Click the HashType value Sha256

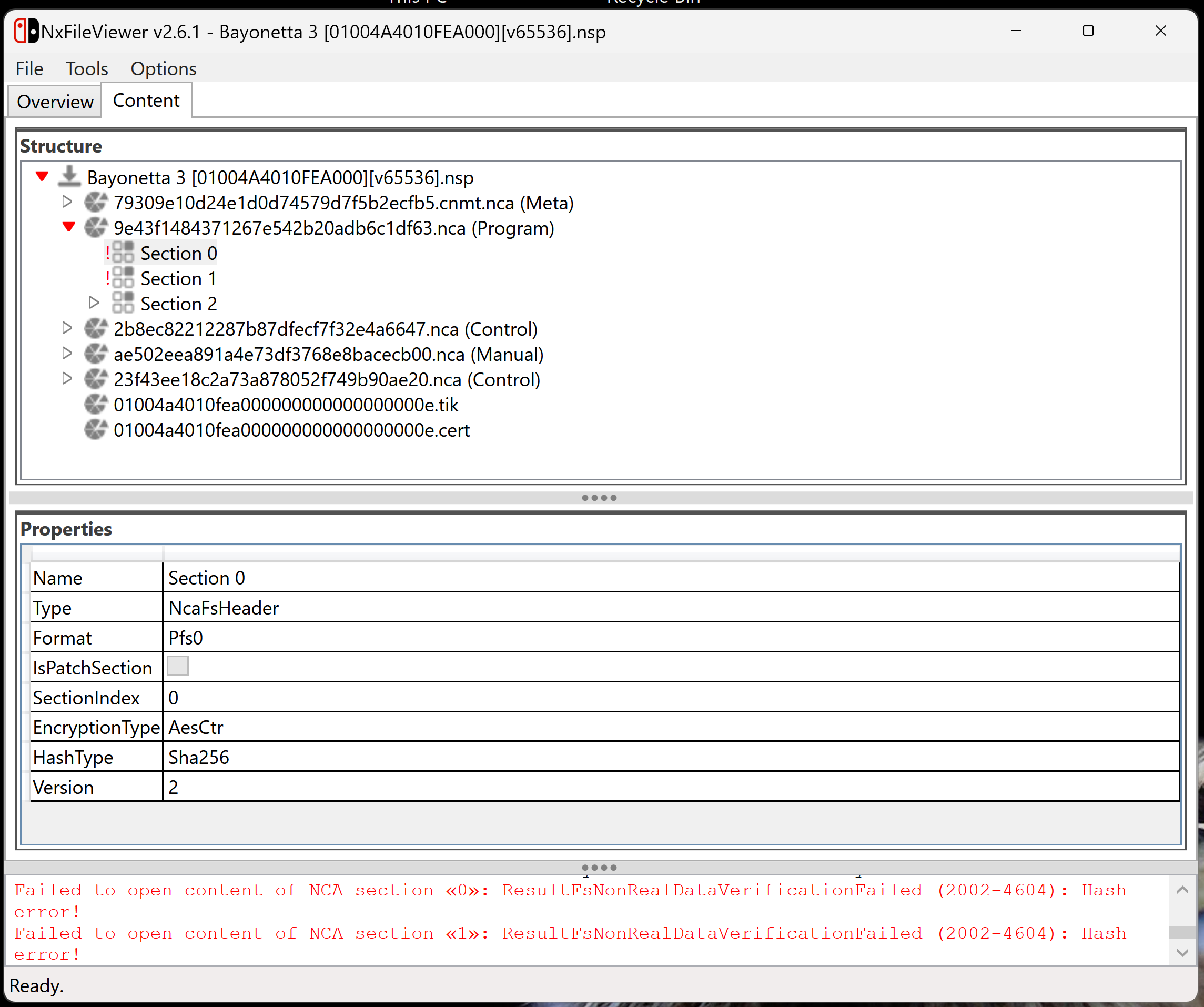pyautogui.click(x=199, y=757)
